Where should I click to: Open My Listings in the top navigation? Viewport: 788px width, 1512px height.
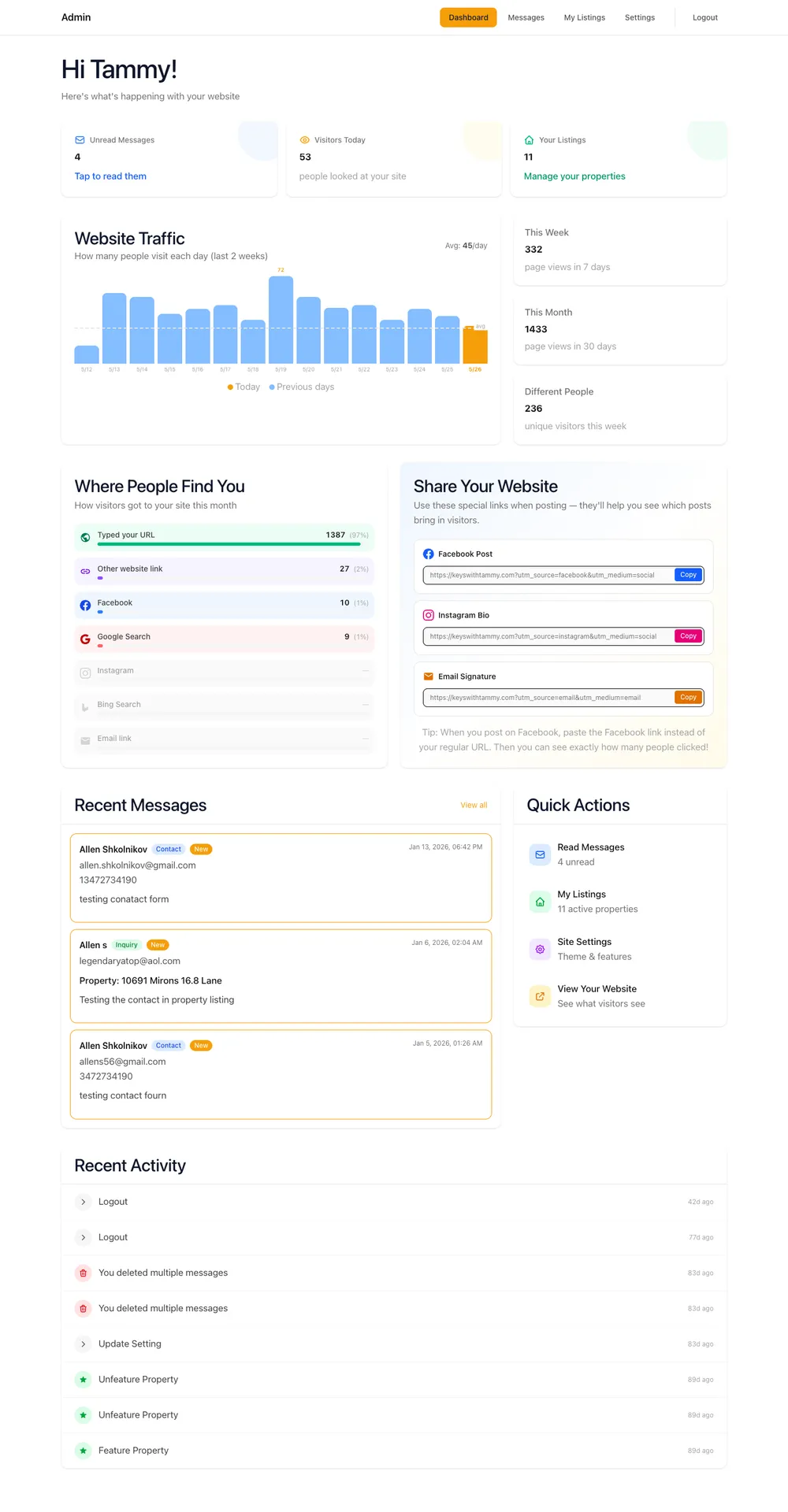point(585,17)
